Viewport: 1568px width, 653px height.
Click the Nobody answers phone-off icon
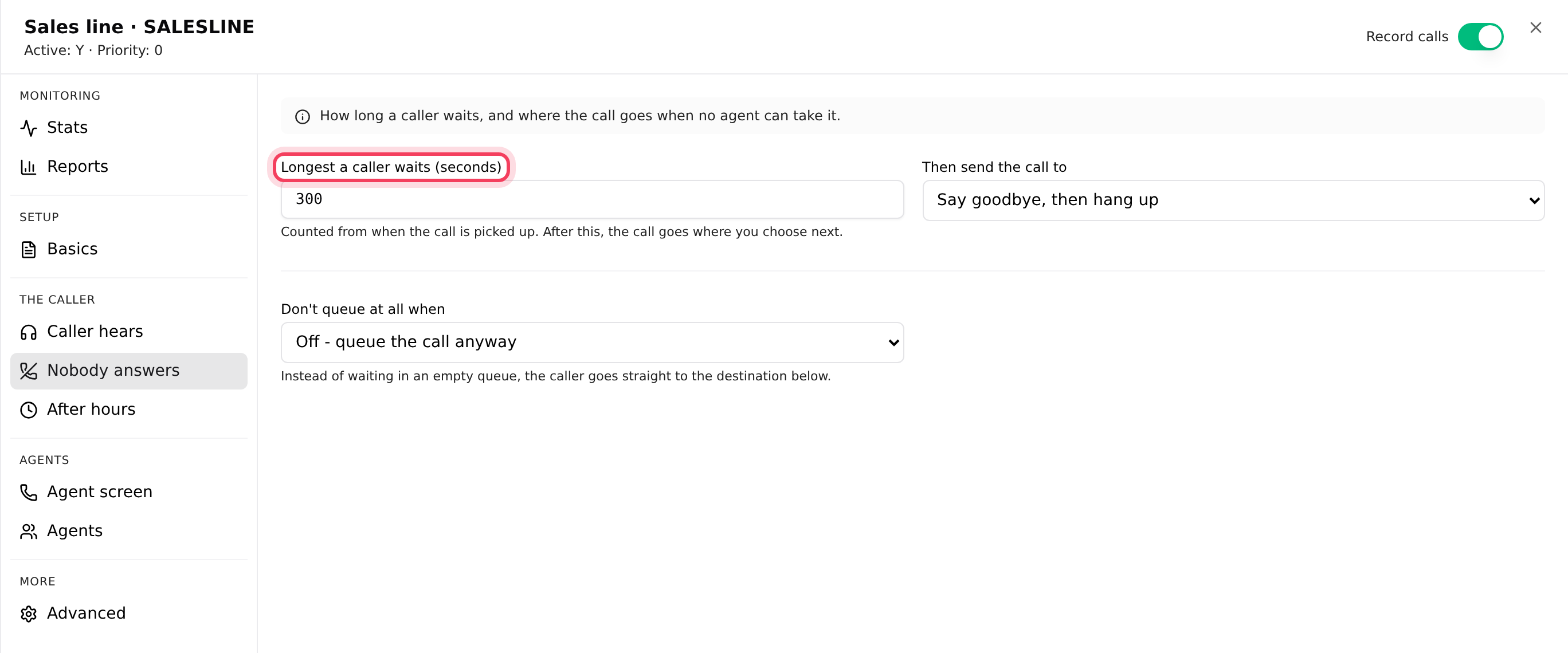(x=29, y=371)
